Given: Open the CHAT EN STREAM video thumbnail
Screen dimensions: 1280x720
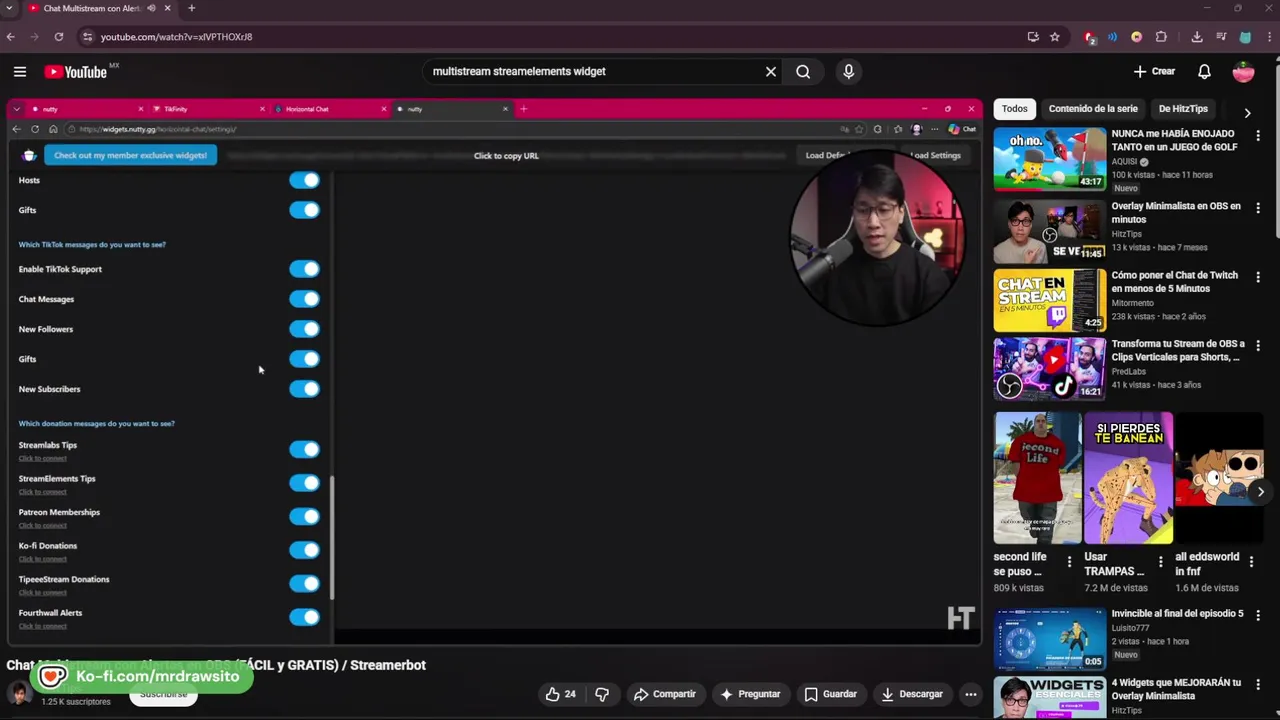Looking at the screenshot, I should pos(1049,299).
